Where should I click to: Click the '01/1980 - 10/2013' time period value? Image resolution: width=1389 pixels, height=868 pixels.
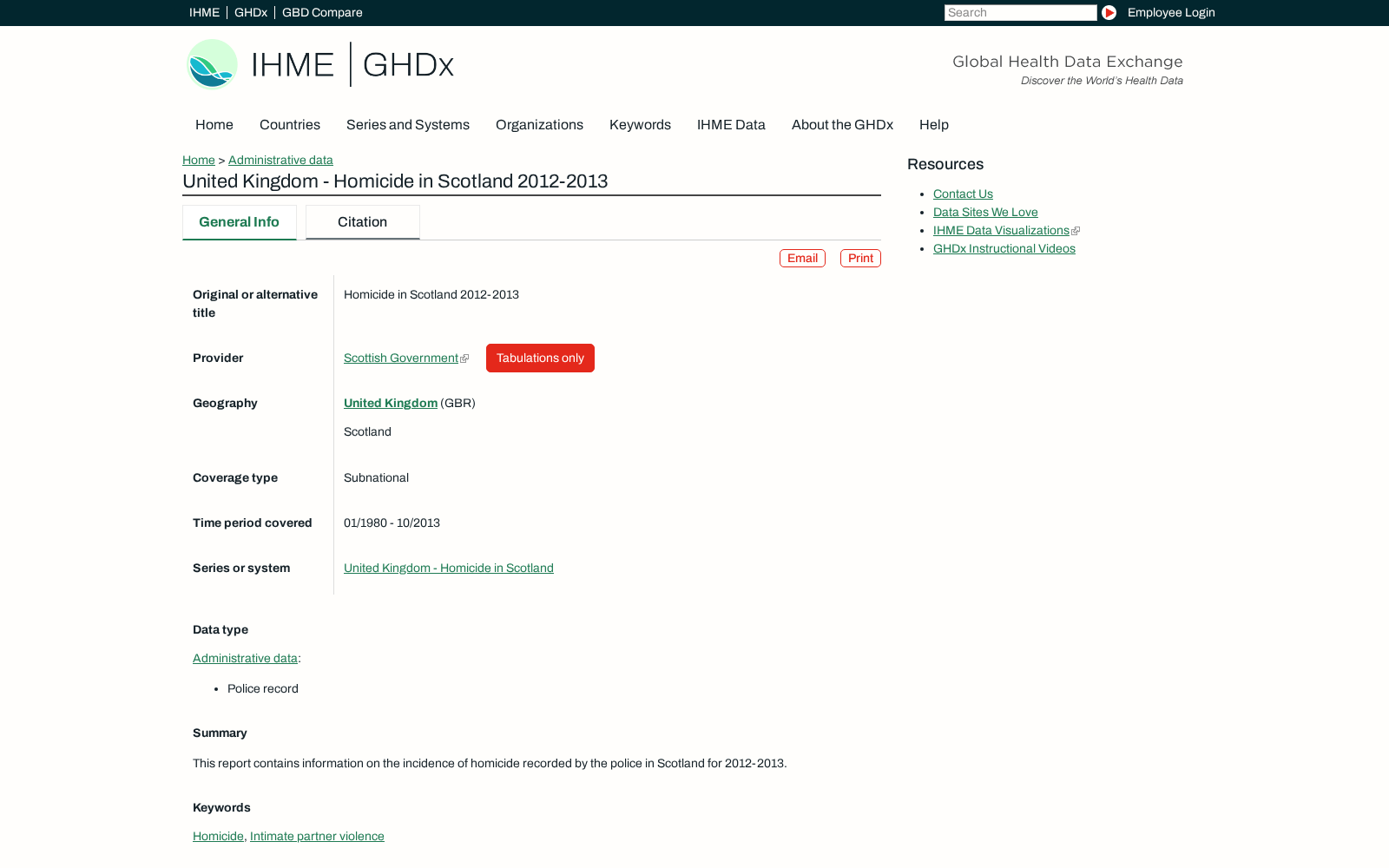(x=392, y=523)
